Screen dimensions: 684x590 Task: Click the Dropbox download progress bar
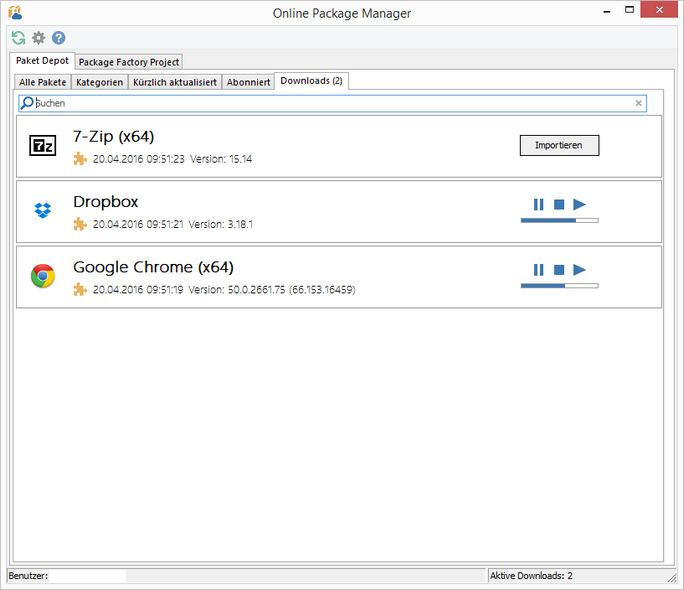click(559, 220)
